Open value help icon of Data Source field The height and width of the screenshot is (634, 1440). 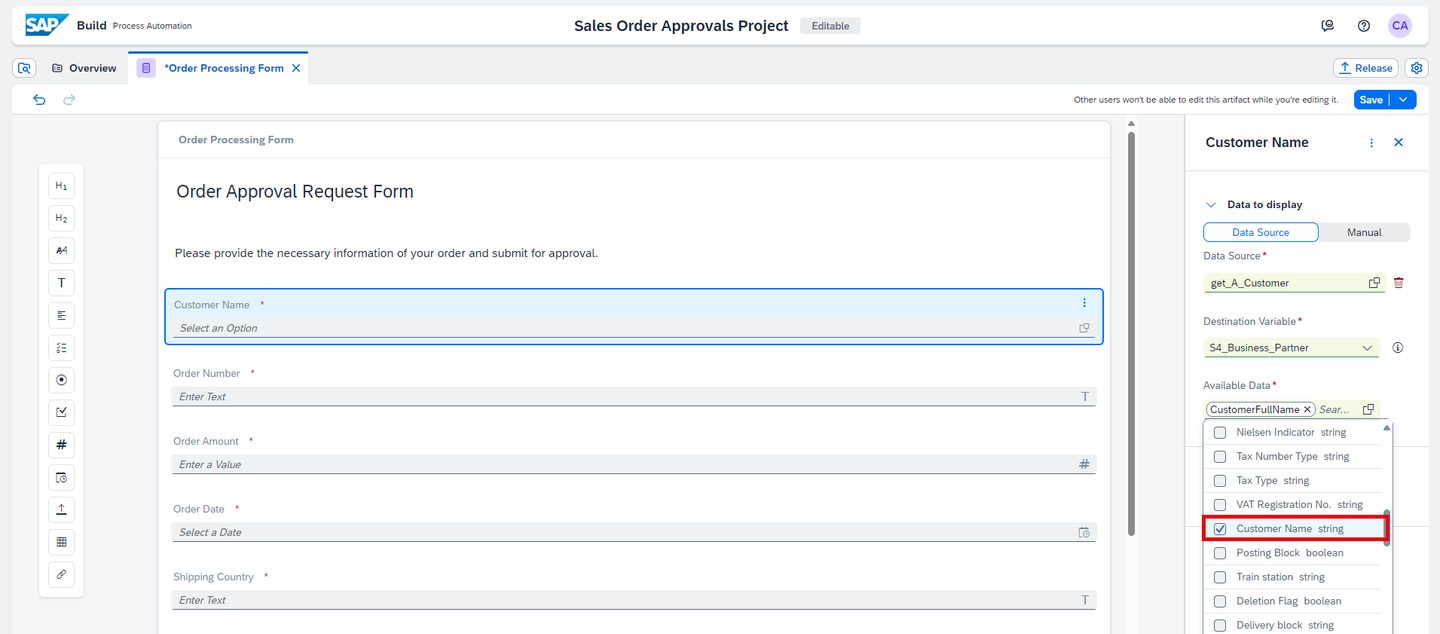click(x=1375, y=283)
